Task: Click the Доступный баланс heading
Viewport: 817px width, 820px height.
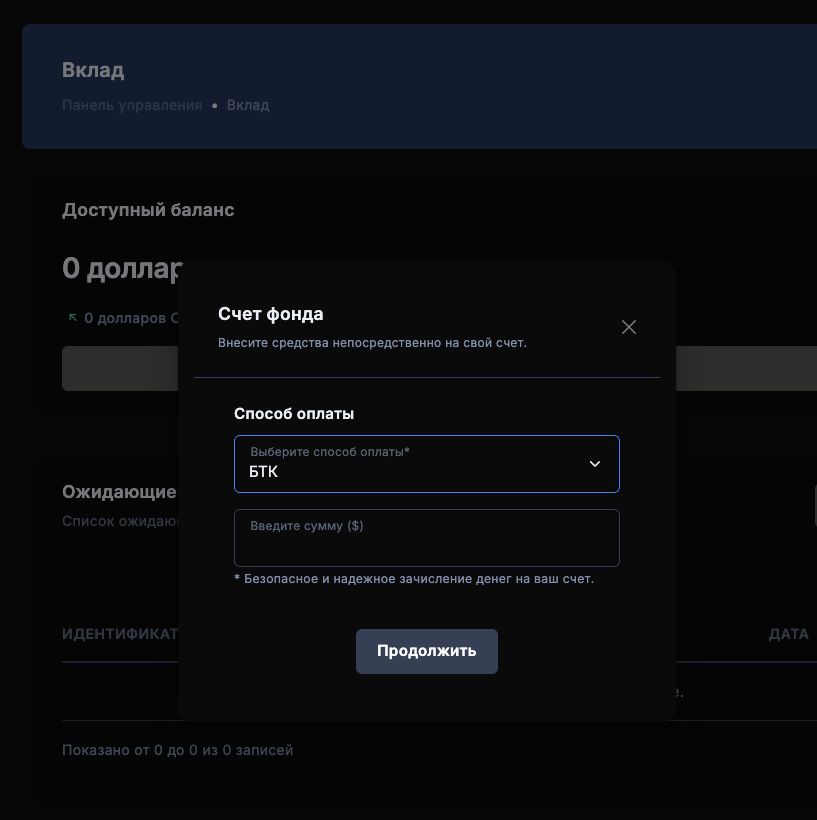Action: (148, 210)
